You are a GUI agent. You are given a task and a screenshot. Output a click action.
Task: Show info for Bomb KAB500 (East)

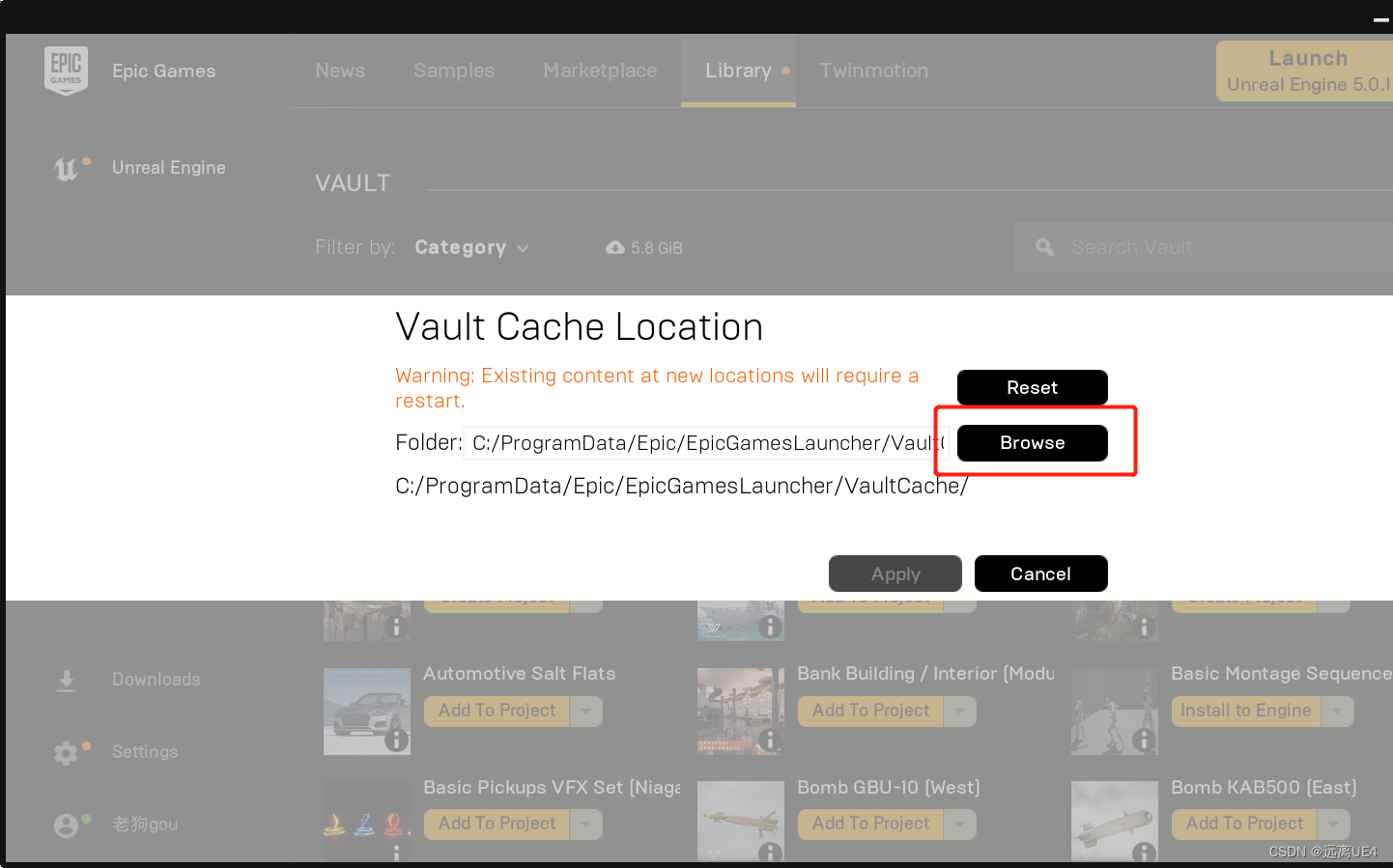coord(1144,853)
